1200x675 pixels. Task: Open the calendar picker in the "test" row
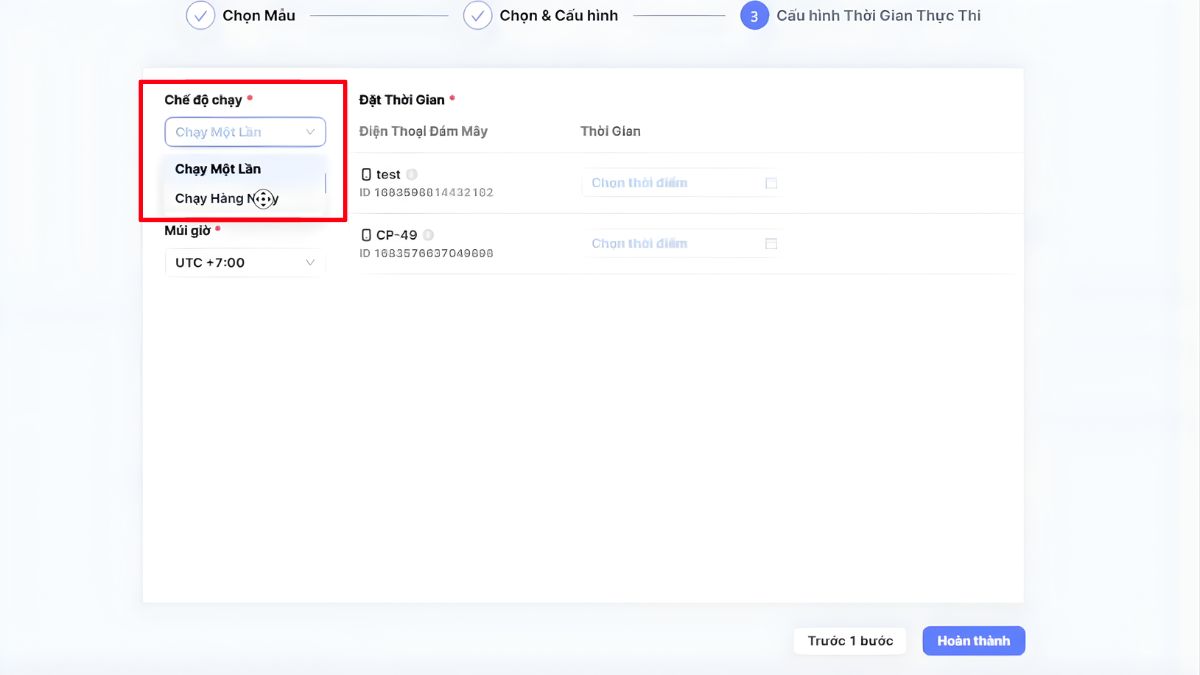(x=770, y=183)
